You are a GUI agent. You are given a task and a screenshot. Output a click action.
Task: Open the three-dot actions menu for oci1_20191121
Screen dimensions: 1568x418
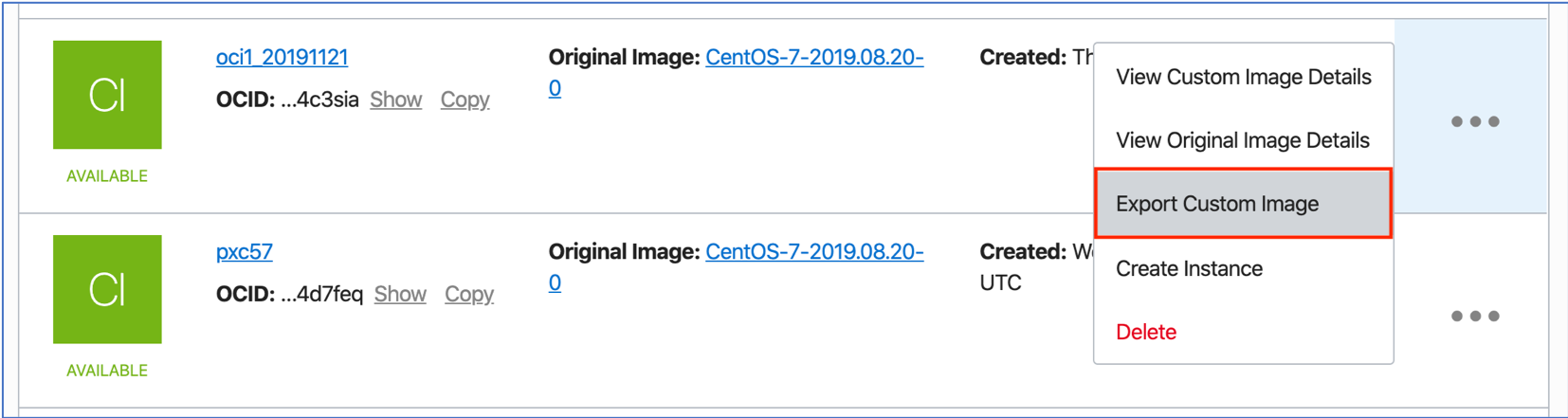click(1475, 121)
